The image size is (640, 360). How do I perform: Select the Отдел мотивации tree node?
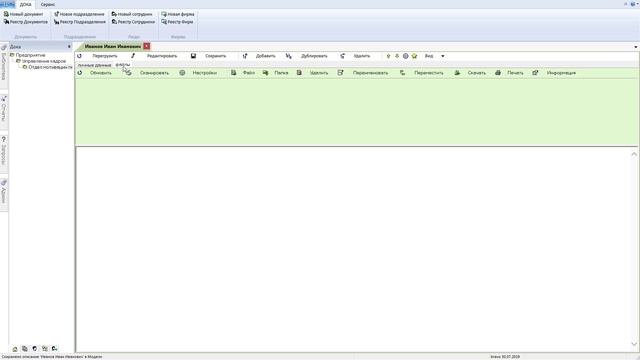[x=50, y=67]
